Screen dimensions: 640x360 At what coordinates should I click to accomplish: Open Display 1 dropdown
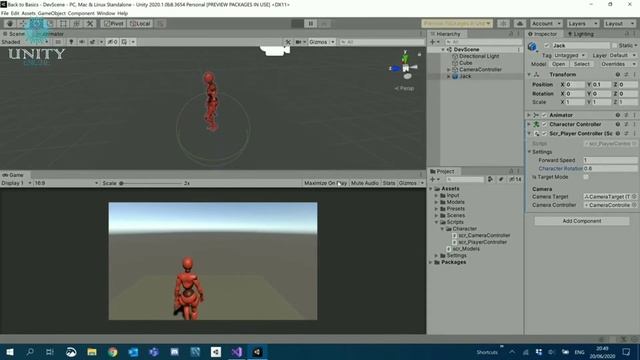coord(16,183)
